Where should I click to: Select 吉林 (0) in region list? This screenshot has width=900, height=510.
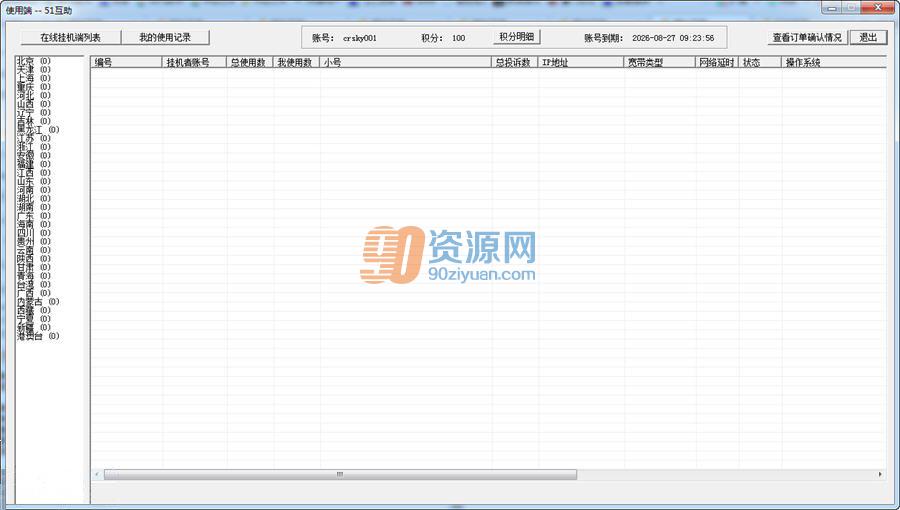pyautogui.click(x=33, y=121)
